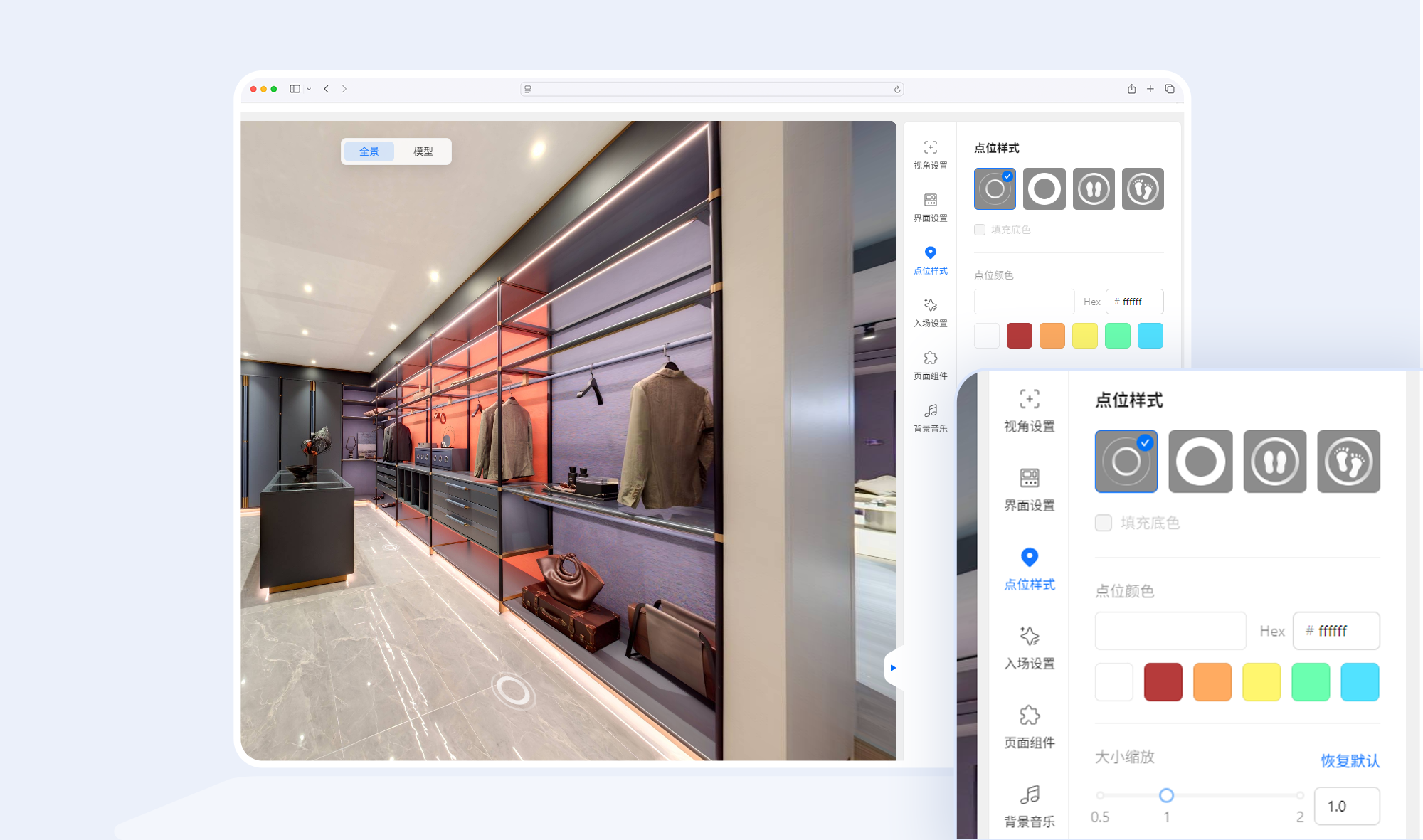Open 背景音乐 in the enlarged panel
The height and width of the screenshot is (840, 1423).
(x=1029, y=806)
